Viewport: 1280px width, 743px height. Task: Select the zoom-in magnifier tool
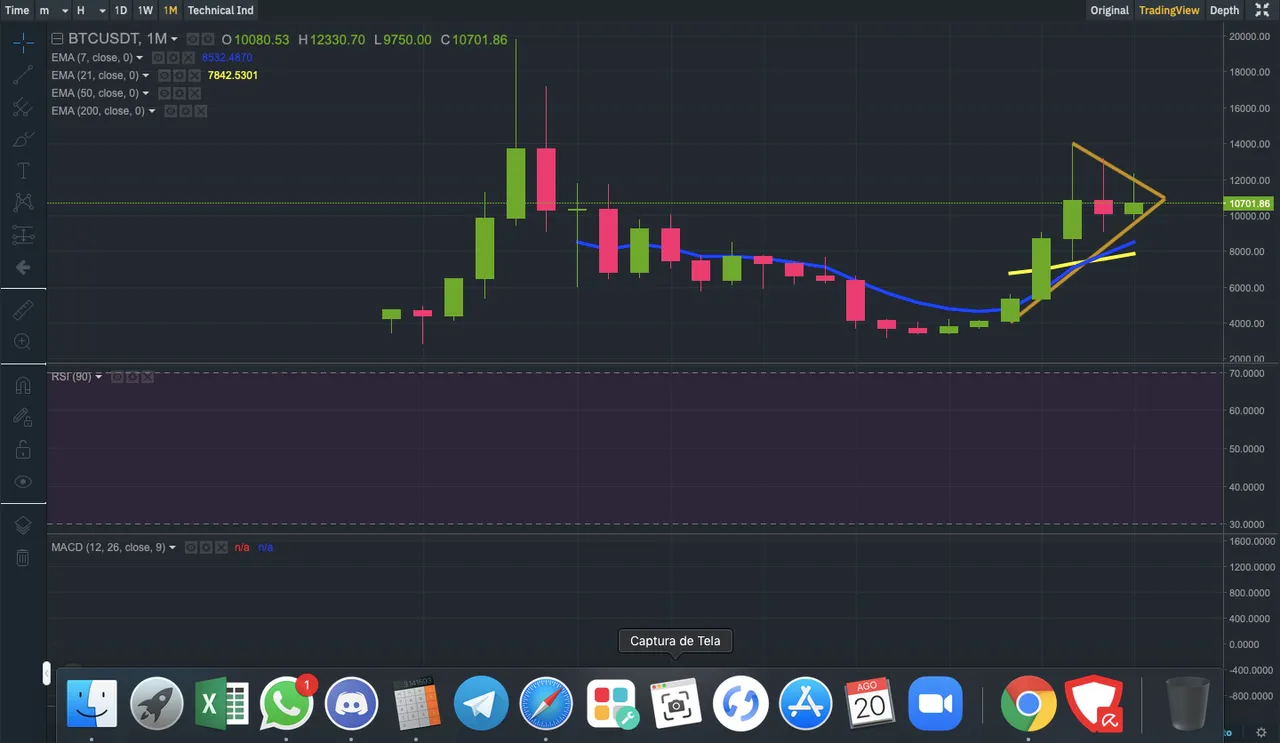(23, 342)
